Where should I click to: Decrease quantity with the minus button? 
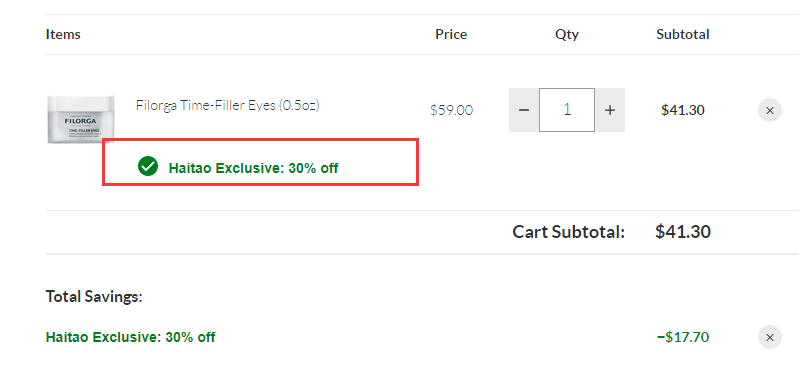pyautogui.click(x=524, y=110)
